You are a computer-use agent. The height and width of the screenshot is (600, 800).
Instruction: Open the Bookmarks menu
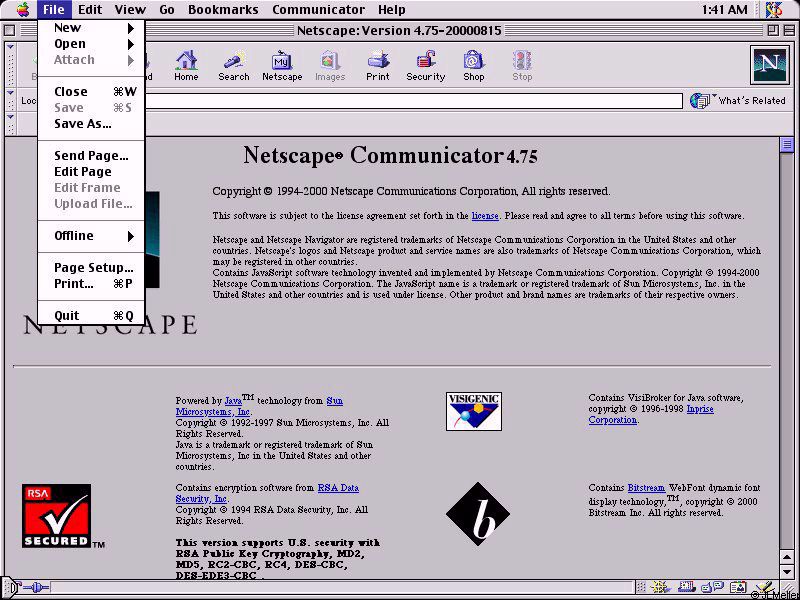coord(223,9)
